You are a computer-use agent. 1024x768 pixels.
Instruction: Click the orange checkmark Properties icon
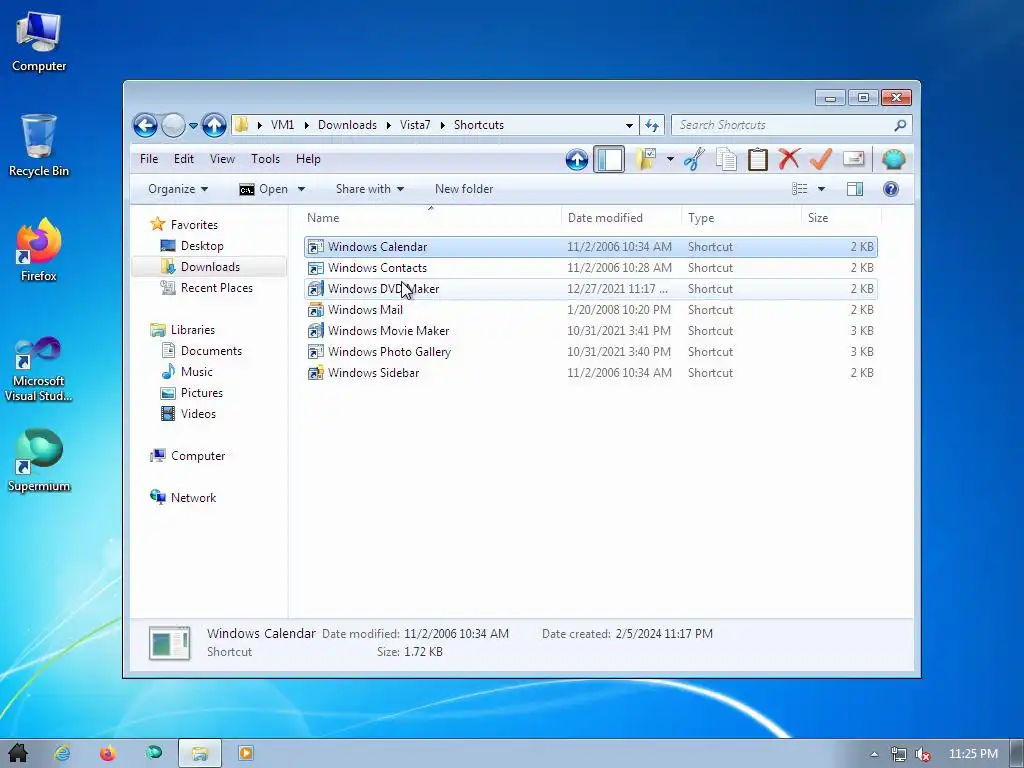point(820,159)
